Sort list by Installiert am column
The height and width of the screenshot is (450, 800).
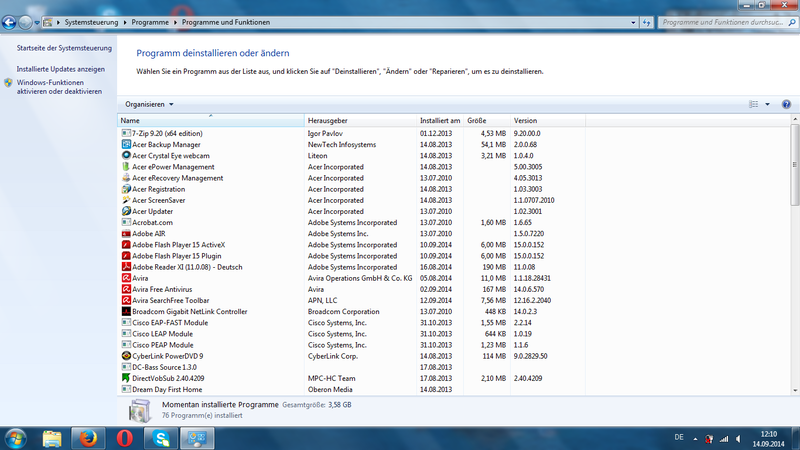pyautogui.click(x=440, y=121)
